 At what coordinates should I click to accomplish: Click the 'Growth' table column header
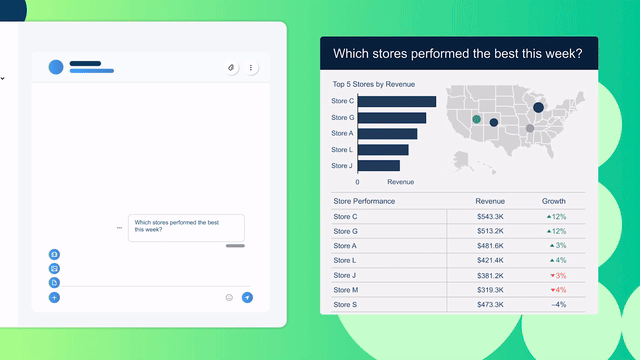click(553, 201)
